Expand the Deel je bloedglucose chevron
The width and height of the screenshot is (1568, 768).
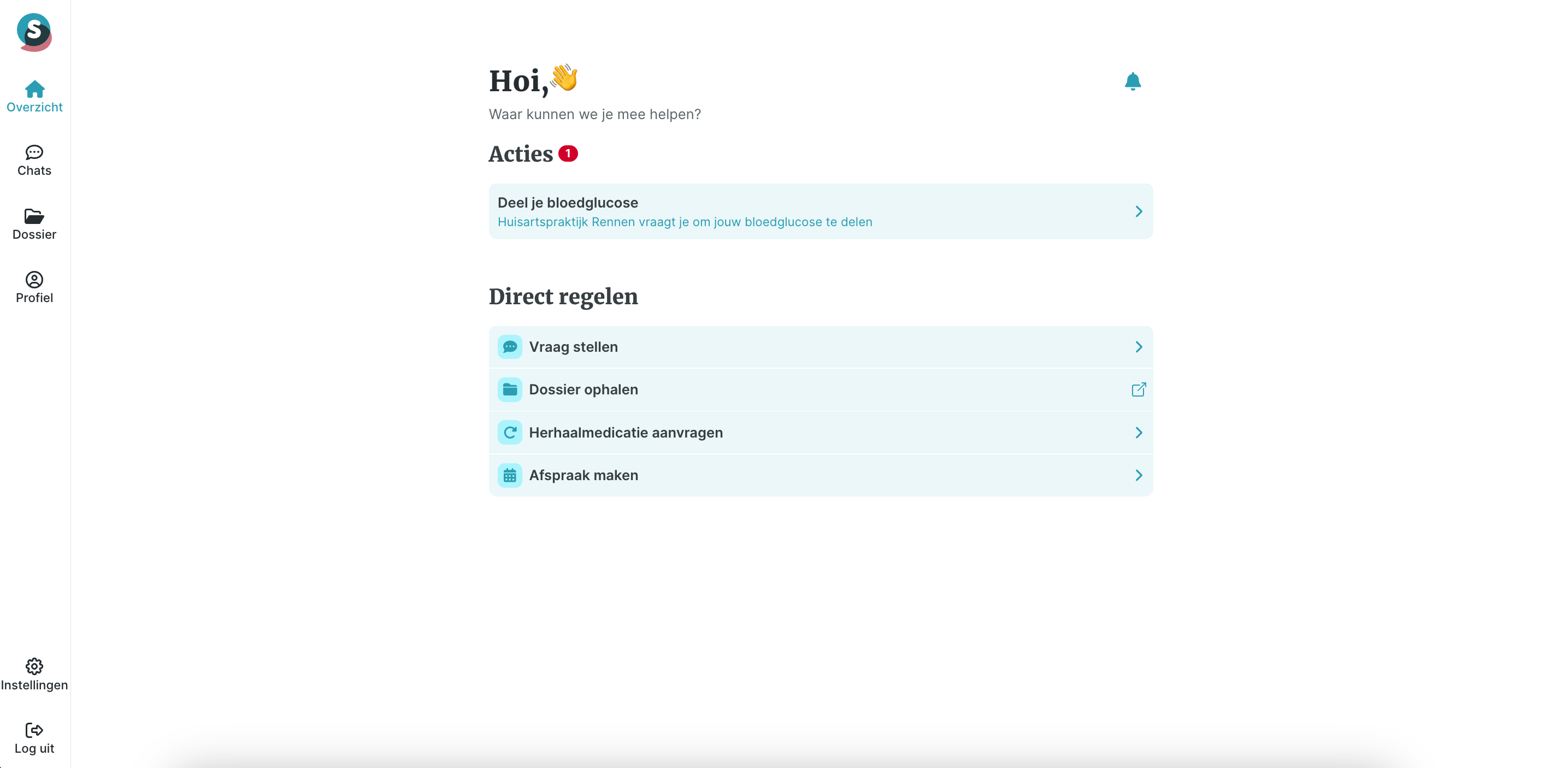click(x=1138, y=211)
